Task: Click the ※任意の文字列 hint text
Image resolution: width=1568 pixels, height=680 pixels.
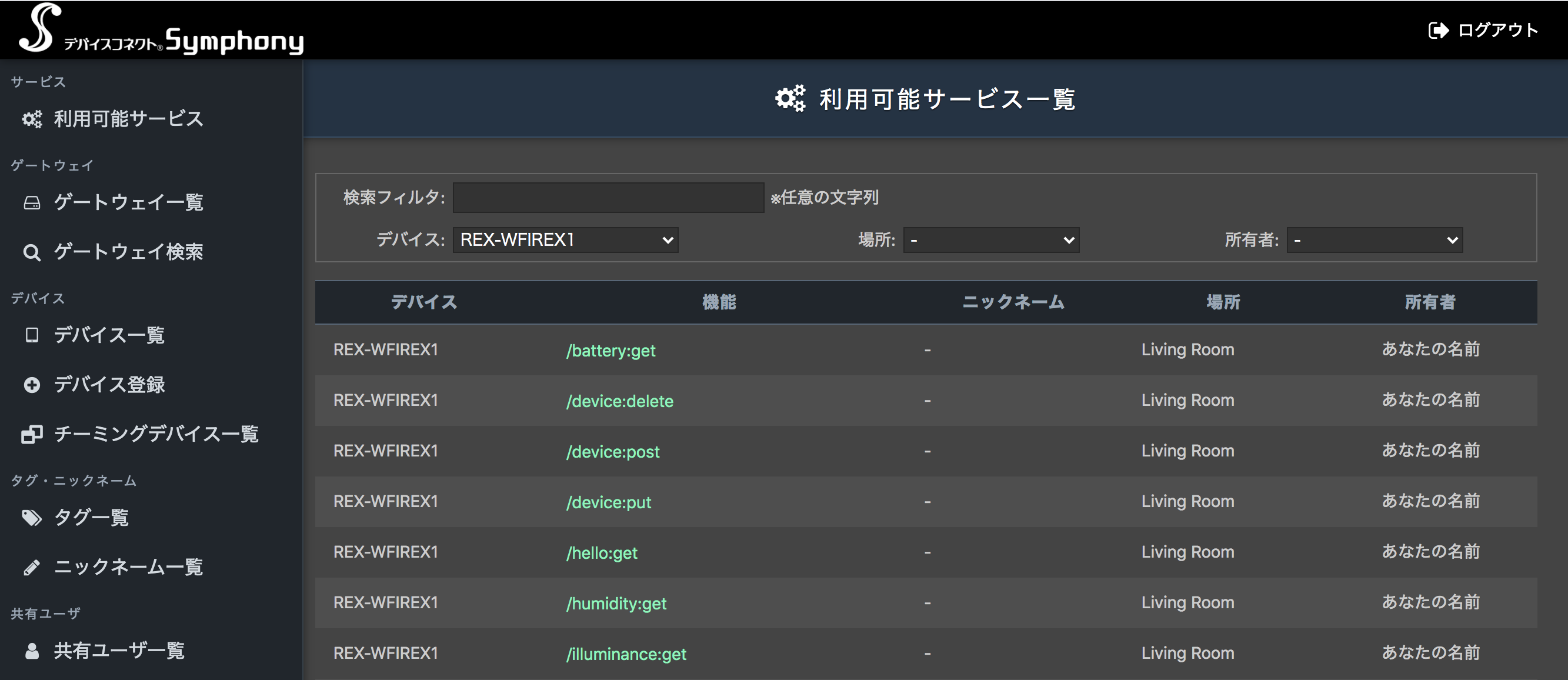Action: click(x=825, y=198)
